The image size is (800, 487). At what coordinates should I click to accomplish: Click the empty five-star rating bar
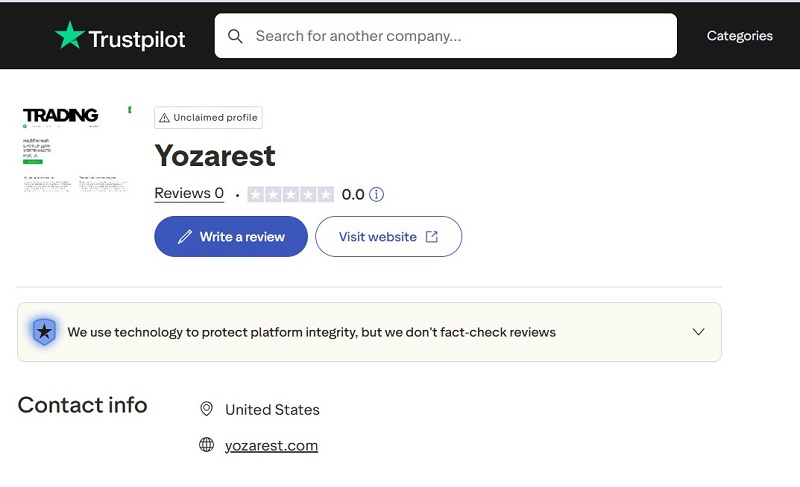click(x=290, y=194)
